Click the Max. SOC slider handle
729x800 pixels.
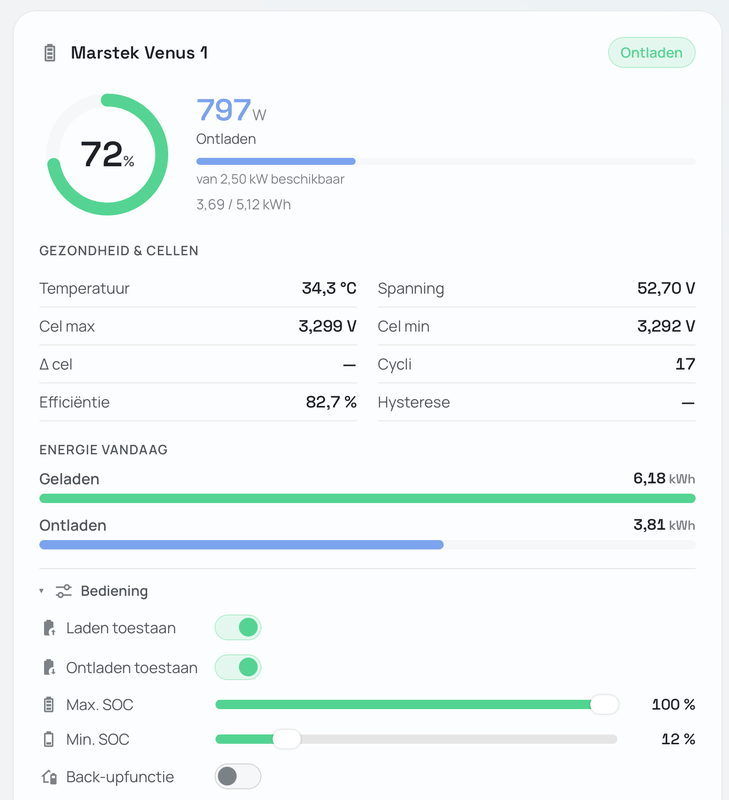(605, 705)
